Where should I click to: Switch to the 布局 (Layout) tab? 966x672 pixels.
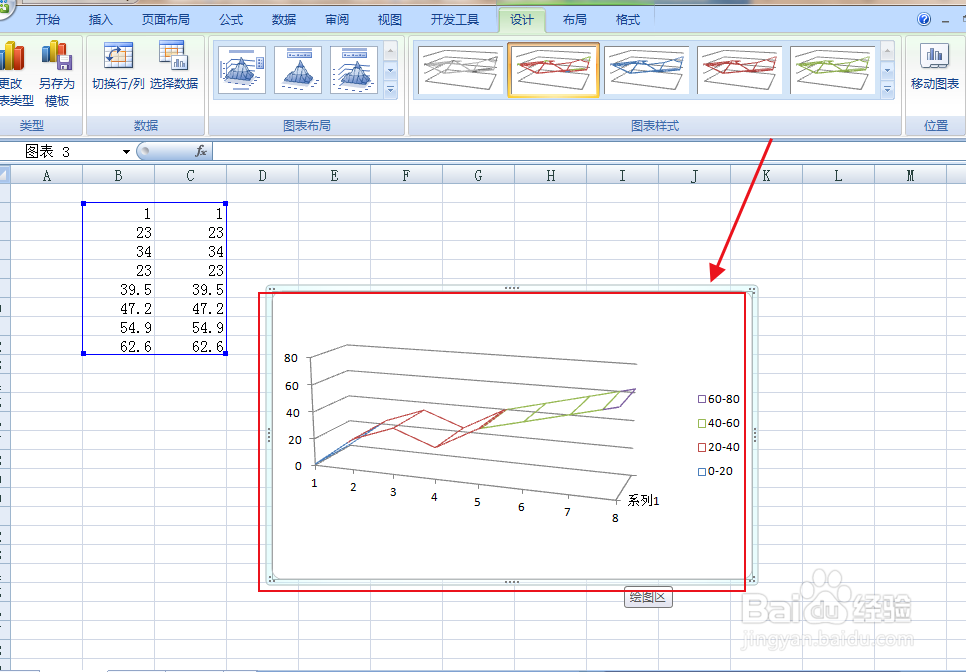tap(575, 20)
